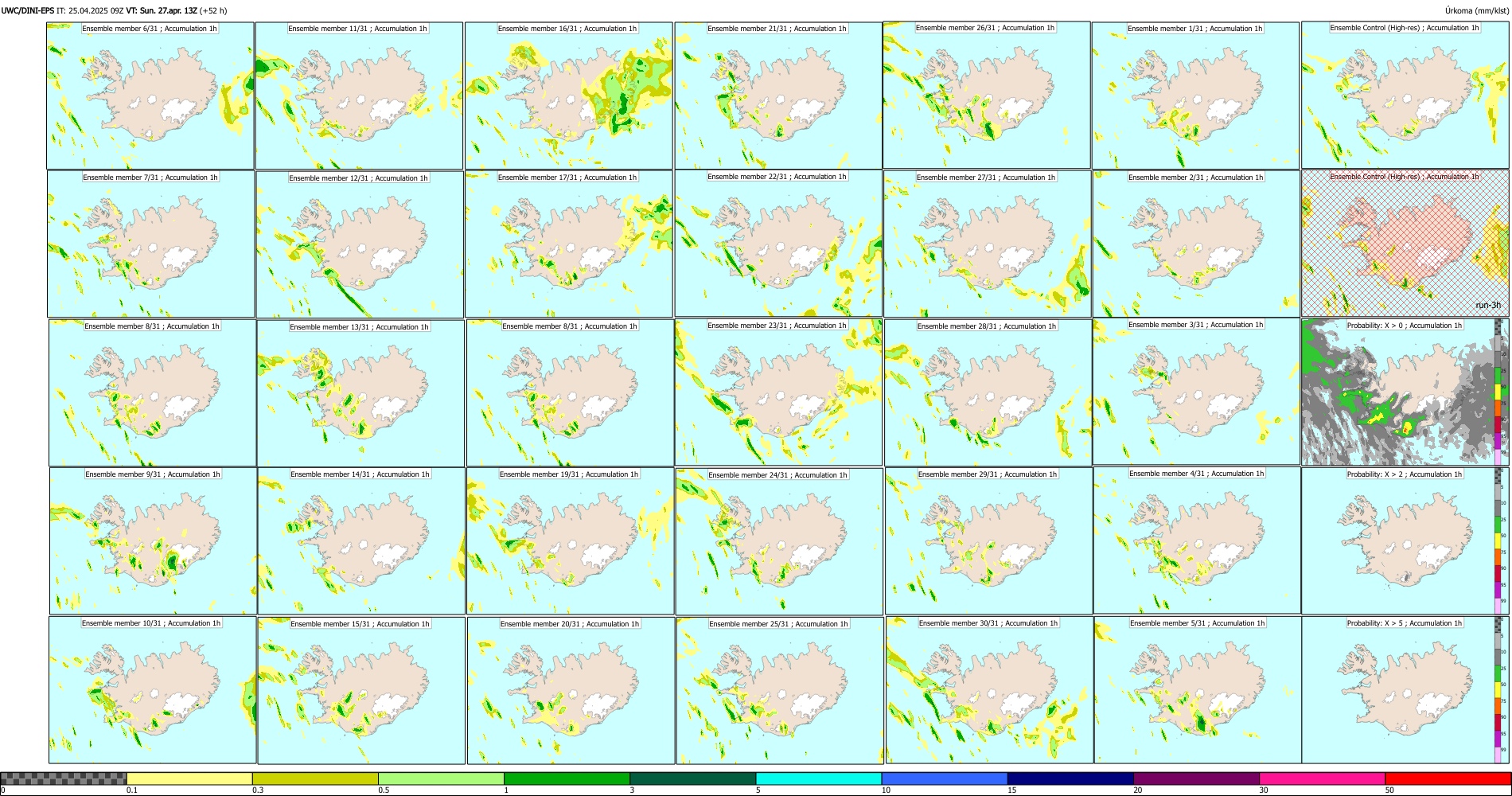This screenshot has height=796, width=1512.
Task: Click the yellow 0.1–0.3 legend swatch
Action: point(189,778)
